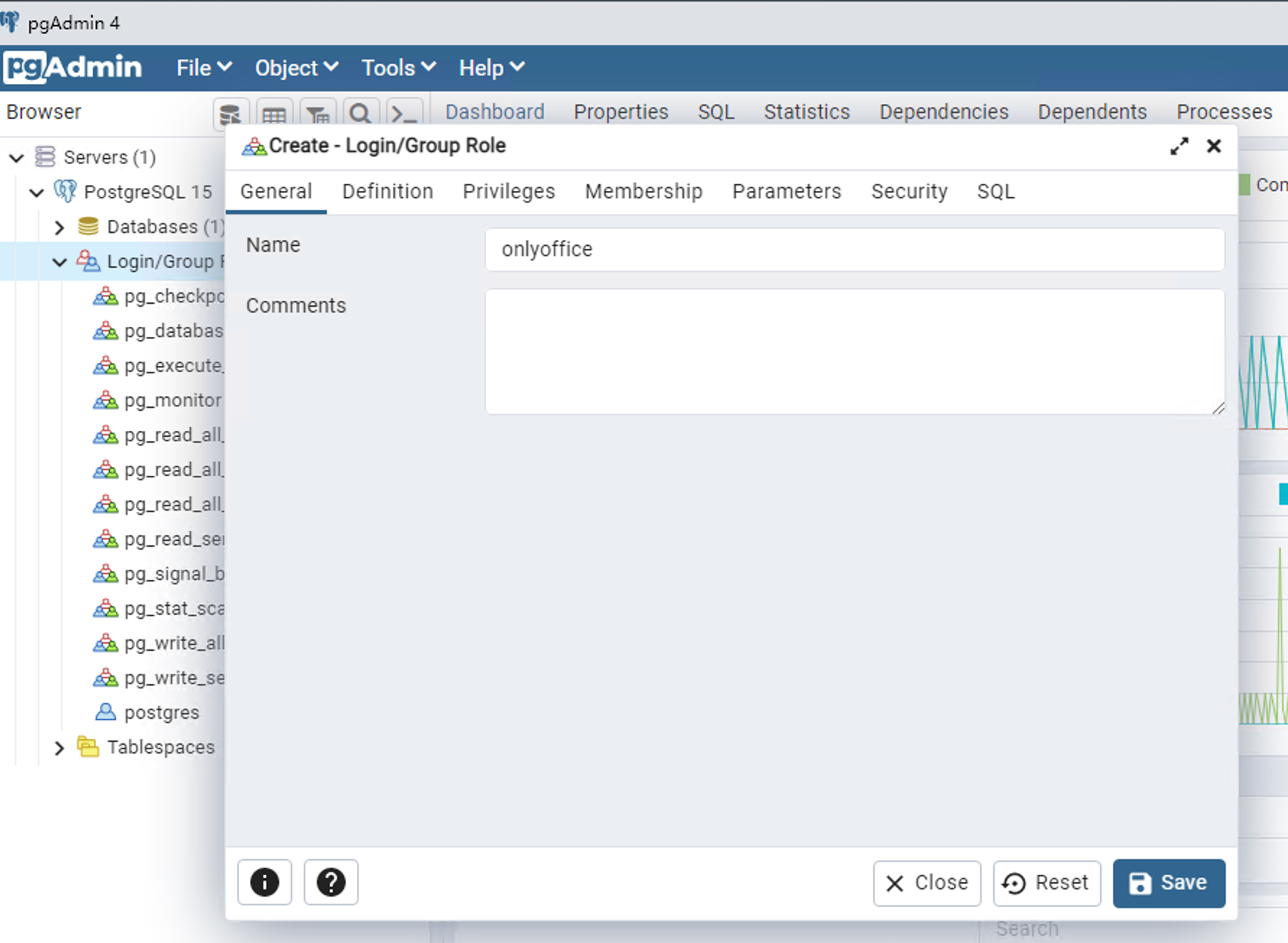Viewport: 1288px width, 943px height.
Task: Switch to the main SQL panel tab
Action: pyautogui.click(x=716, y=112)
